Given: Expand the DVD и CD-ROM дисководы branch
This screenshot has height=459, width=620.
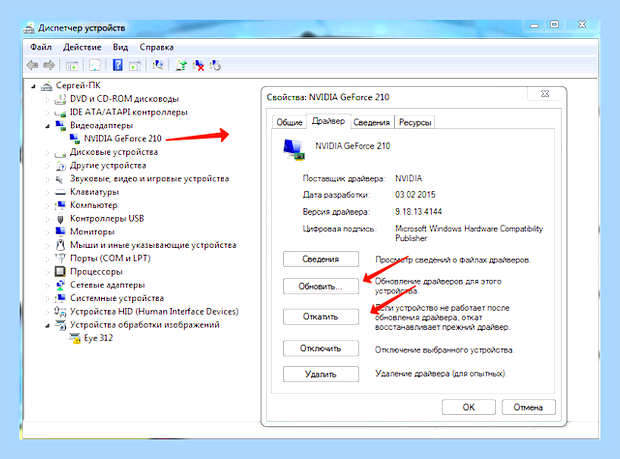Looking at the screenshot, I should [47, 99].
